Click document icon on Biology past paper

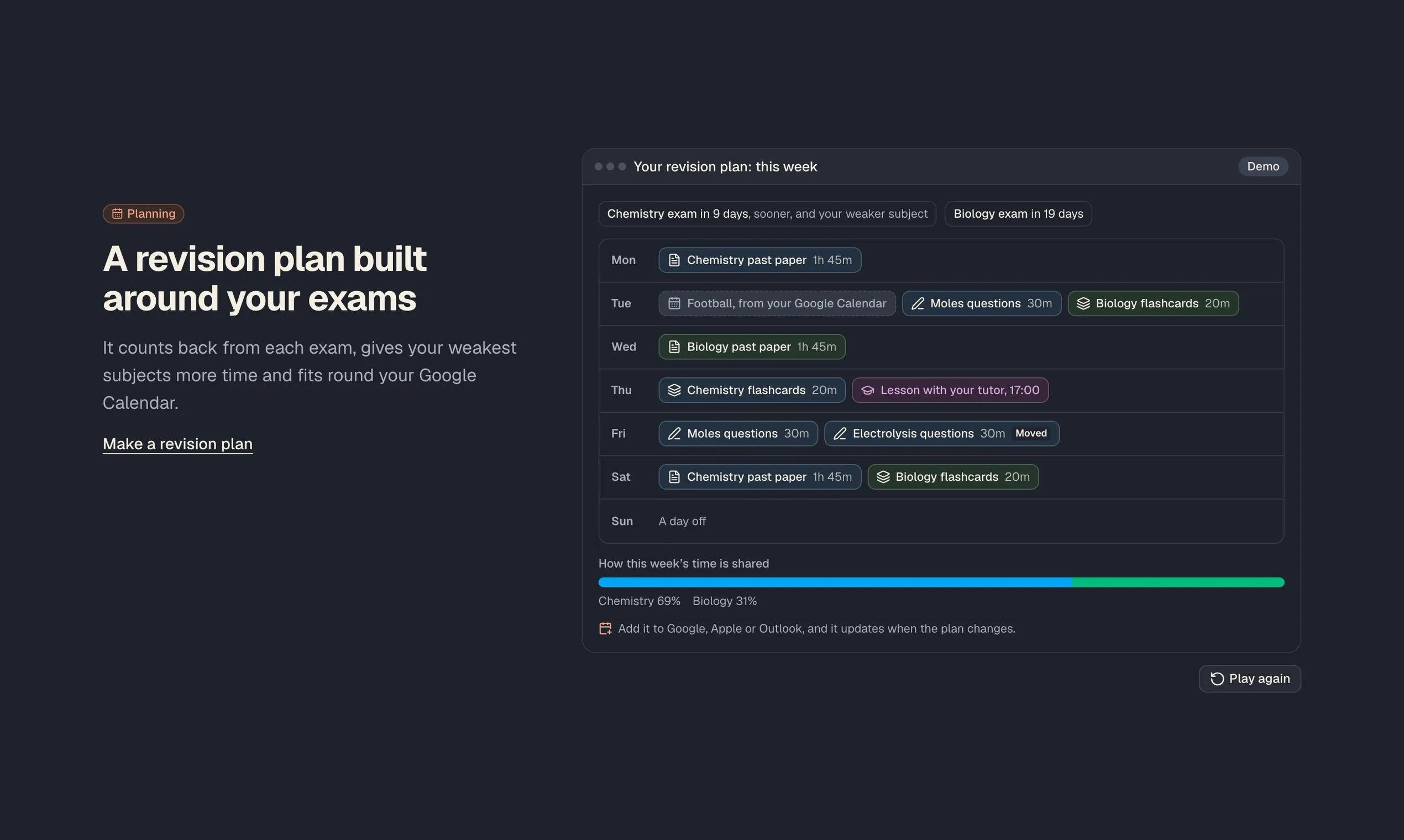point(674,347)
